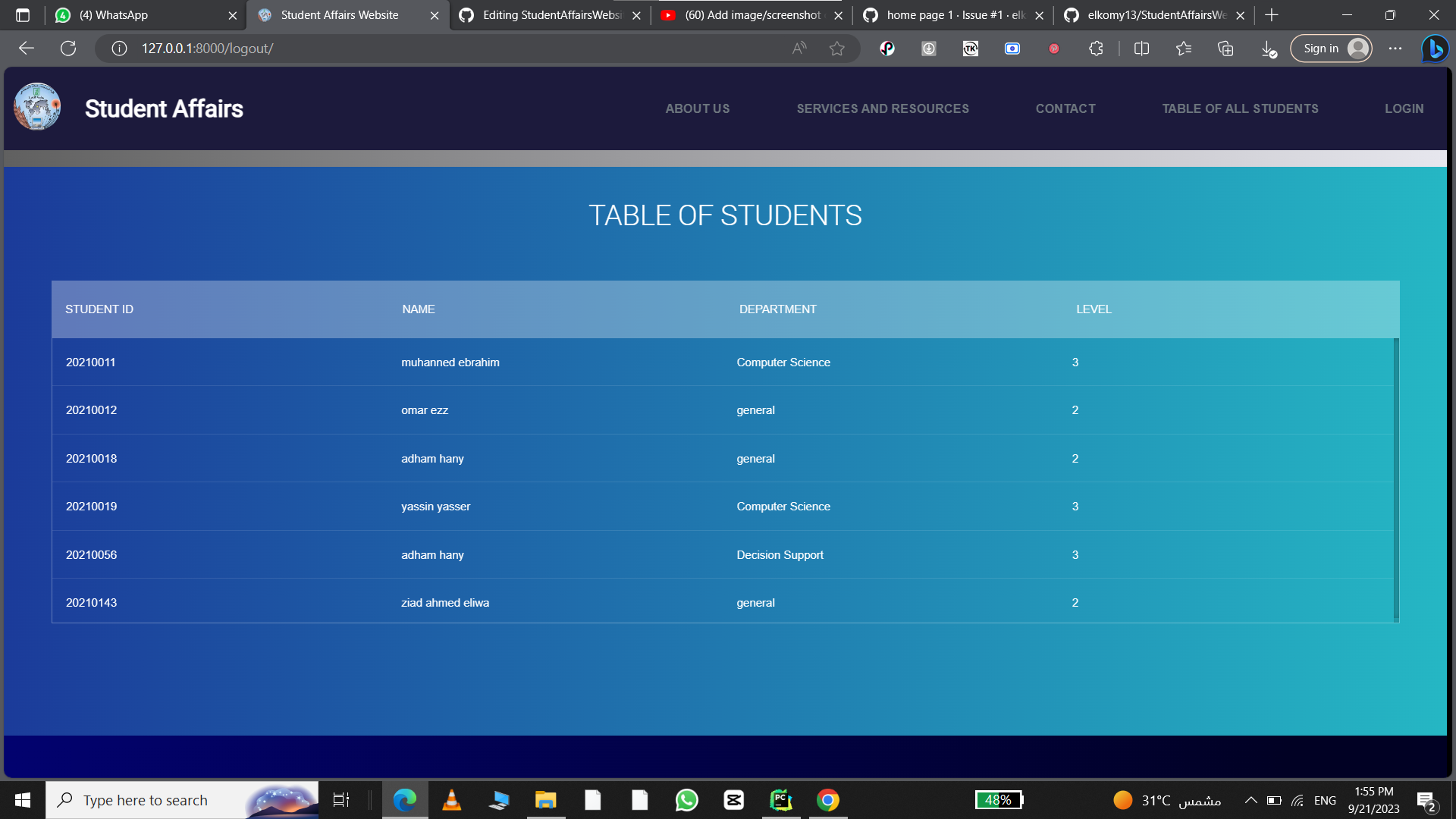Open the browser Extensions puzzle icon
The height and width of the screenshot is (819, 1456).
pyautogui.click(x=1096, y=48)
